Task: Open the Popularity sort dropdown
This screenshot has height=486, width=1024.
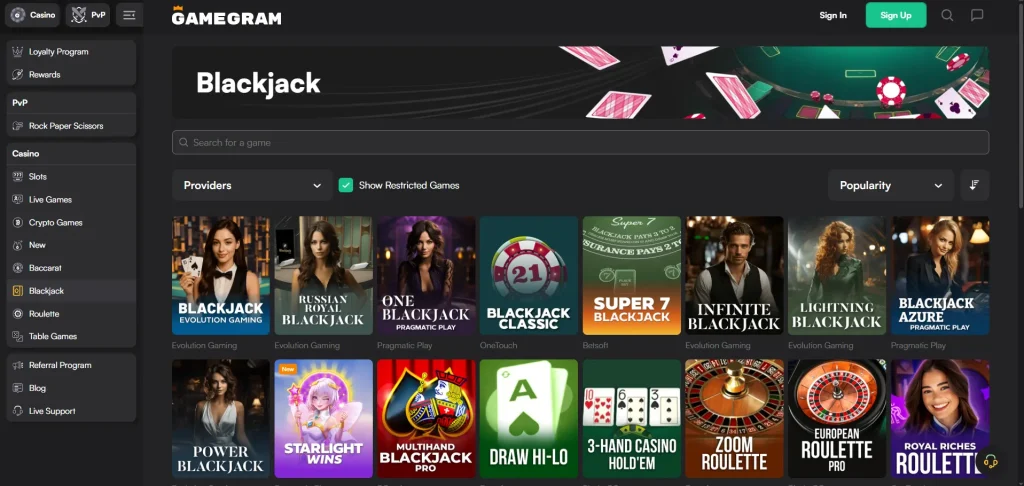Action: click(891, 185)
